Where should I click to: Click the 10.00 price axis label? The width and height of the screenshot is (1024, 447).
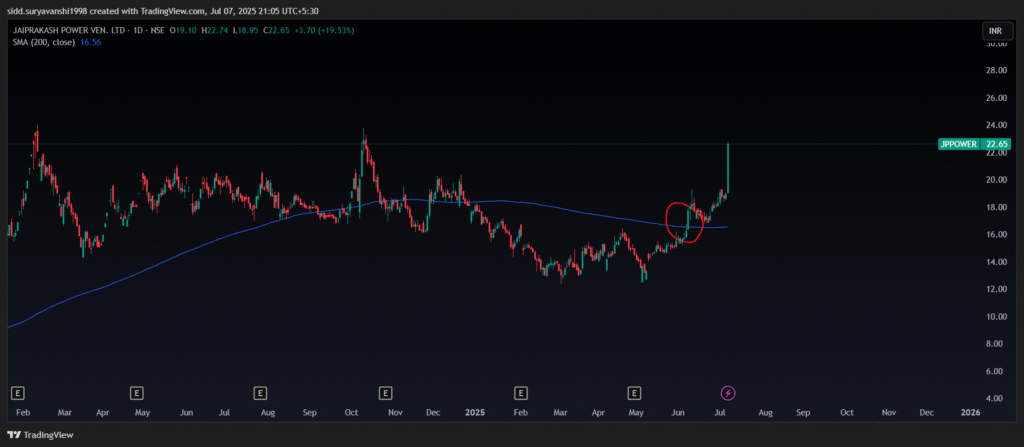[995, 316]
